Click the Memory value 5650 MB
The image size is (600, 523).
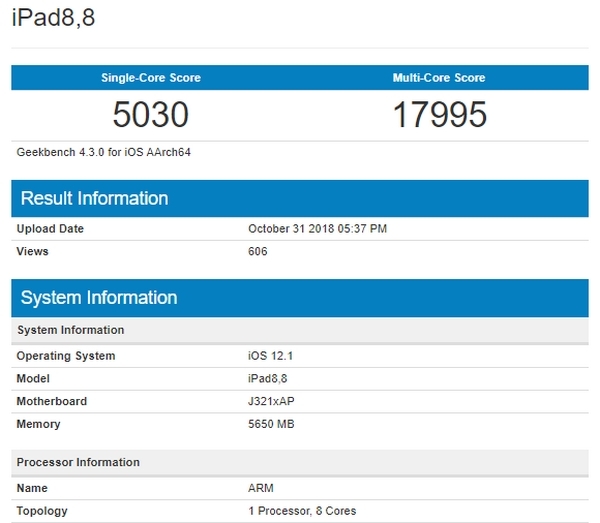(x=271, y=424)
